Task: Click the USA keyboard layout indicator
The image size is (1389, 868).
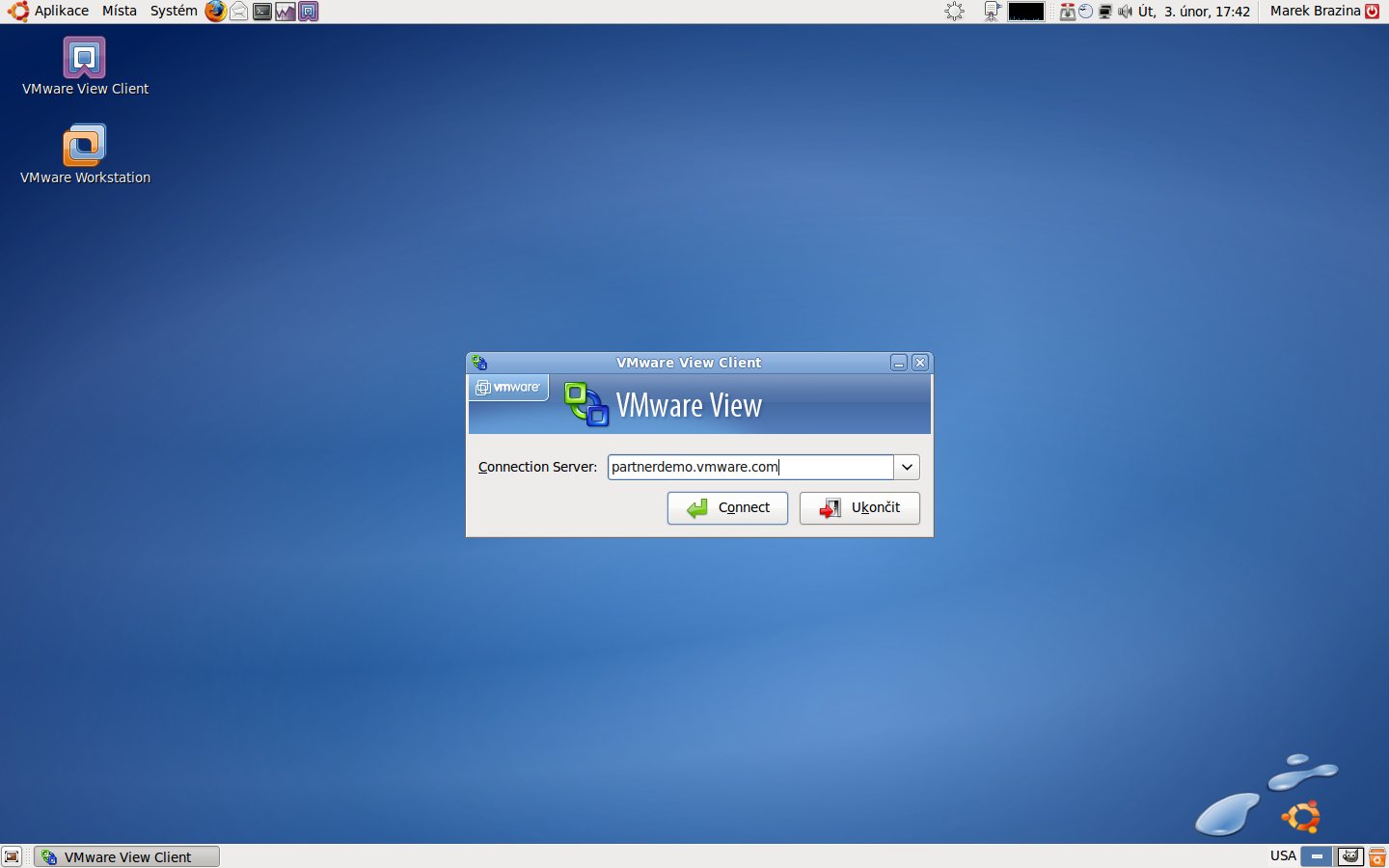Action: (1283, 856)
